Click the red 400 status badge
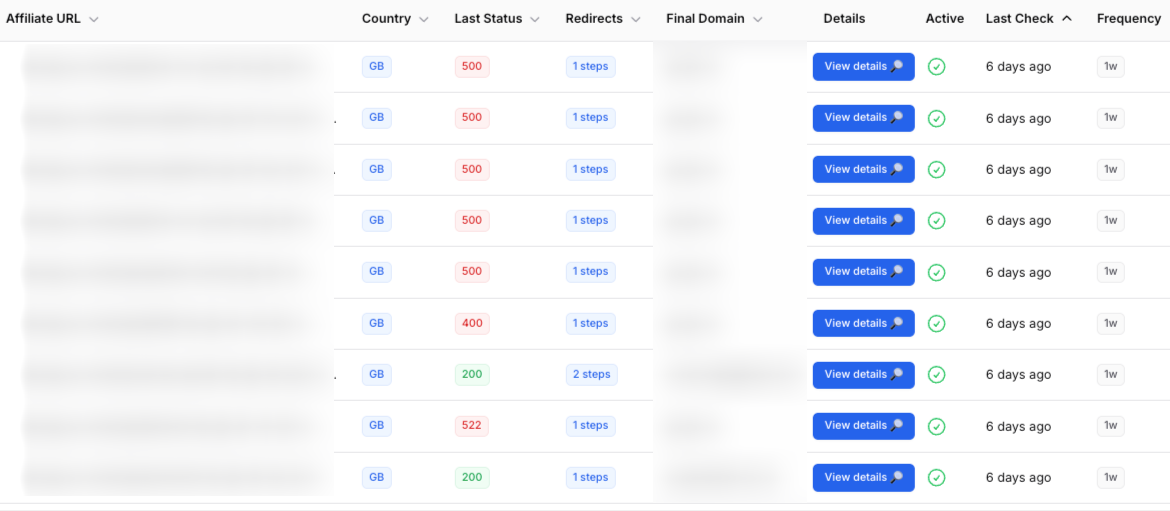1170x511 pixels. (472, 324)
